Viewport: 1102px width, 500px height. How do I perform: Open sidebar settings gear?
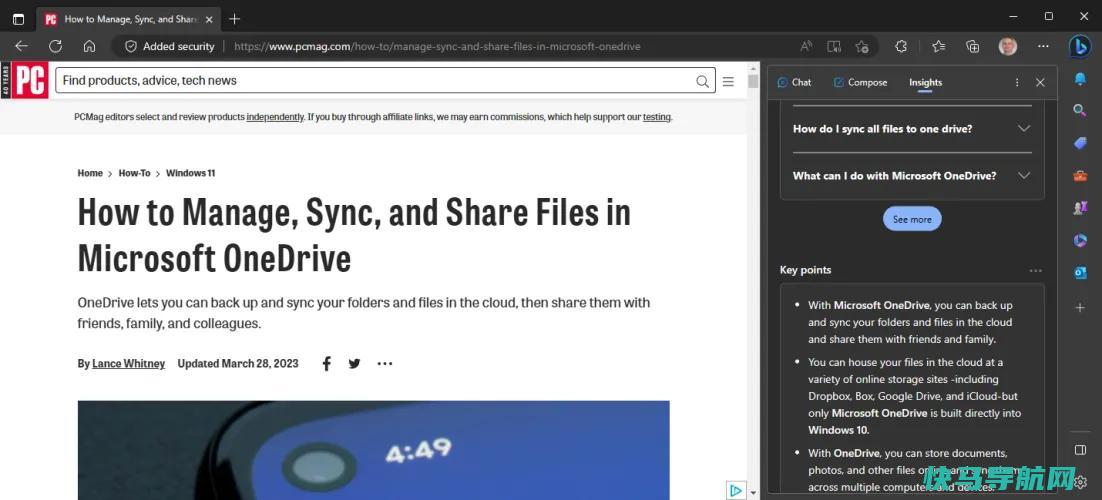(x=1081, y=482)
